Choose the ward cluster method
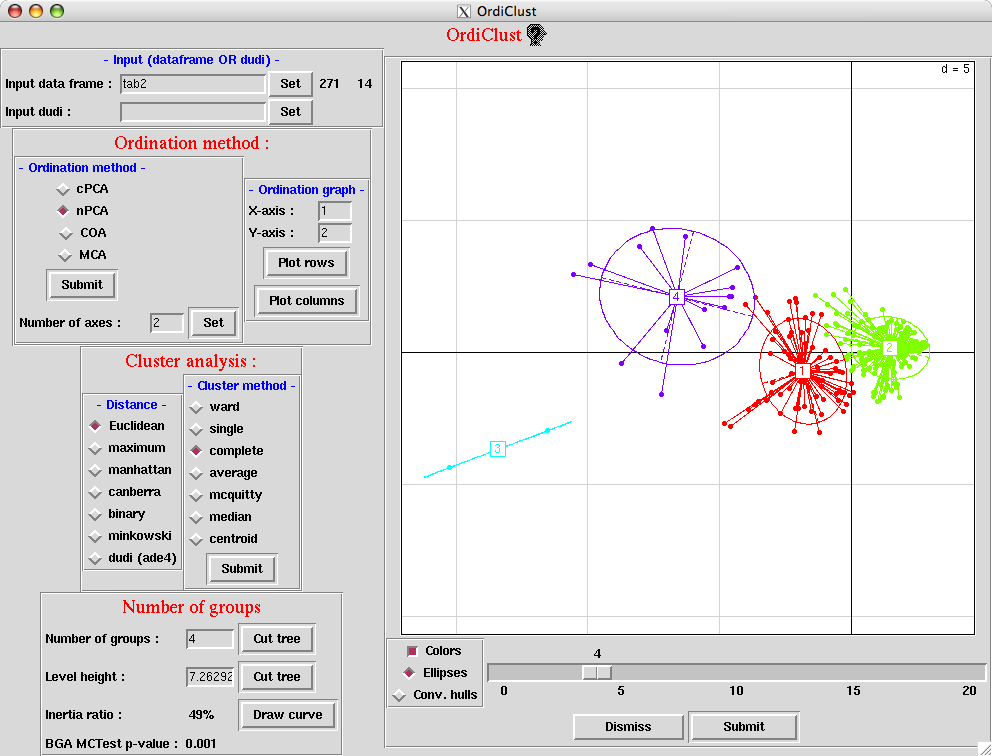This screenshot has height=756, width=992. (197, 407)
